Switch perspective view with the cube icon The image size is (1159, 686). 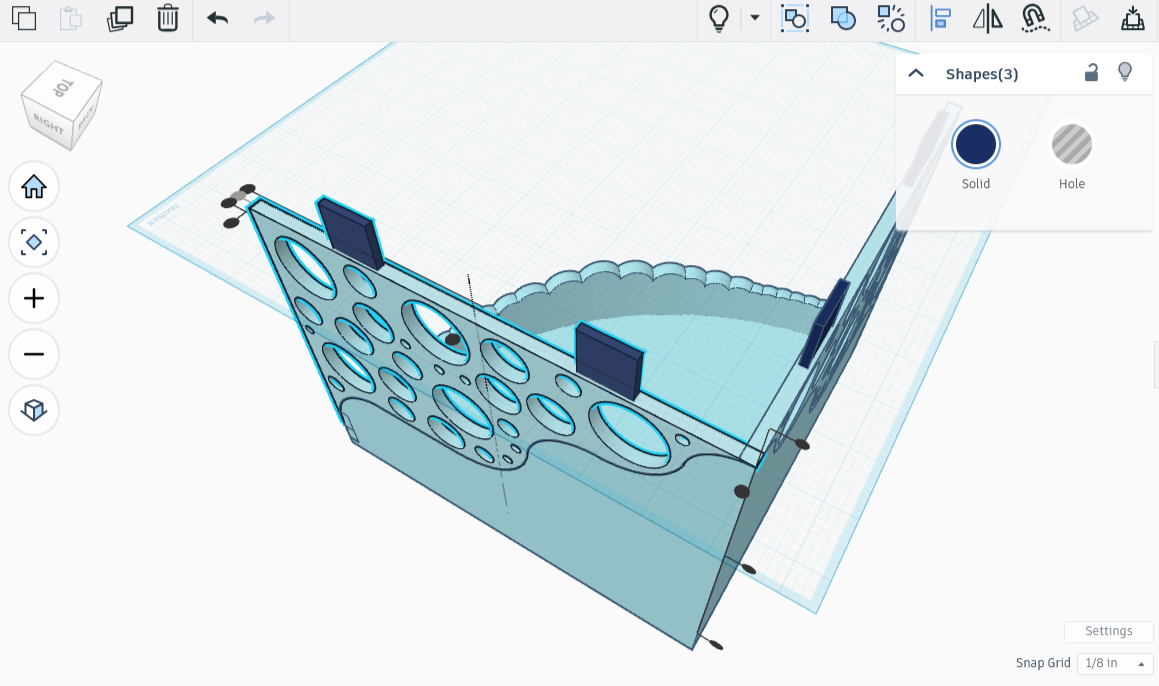(34, 410)
